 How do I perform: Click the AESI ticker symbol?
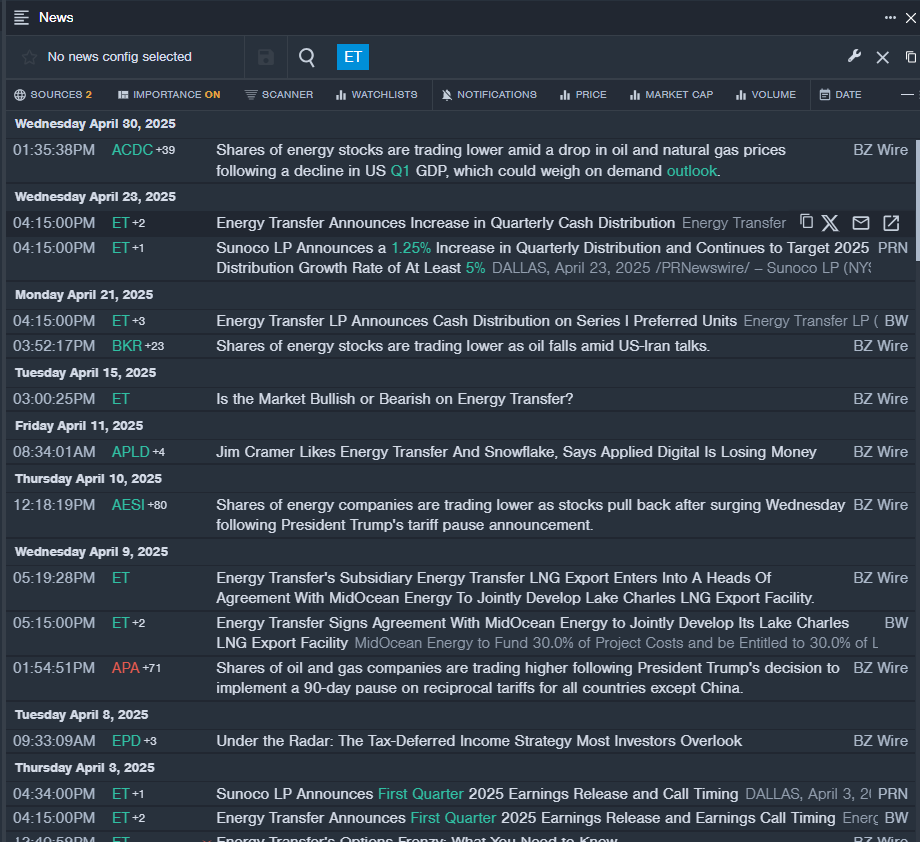128,505
